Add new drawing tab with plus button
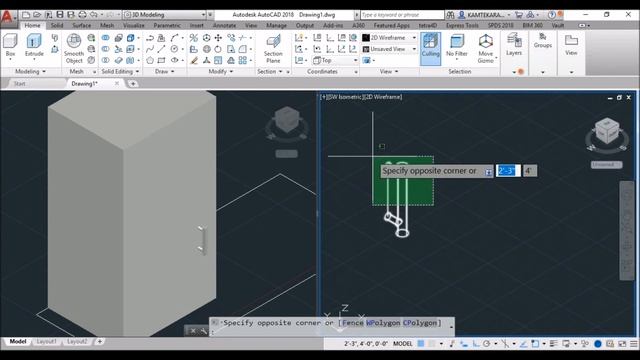Image resolution: width=640 pixels, height=360 pixels. click(x=133, y=84)
